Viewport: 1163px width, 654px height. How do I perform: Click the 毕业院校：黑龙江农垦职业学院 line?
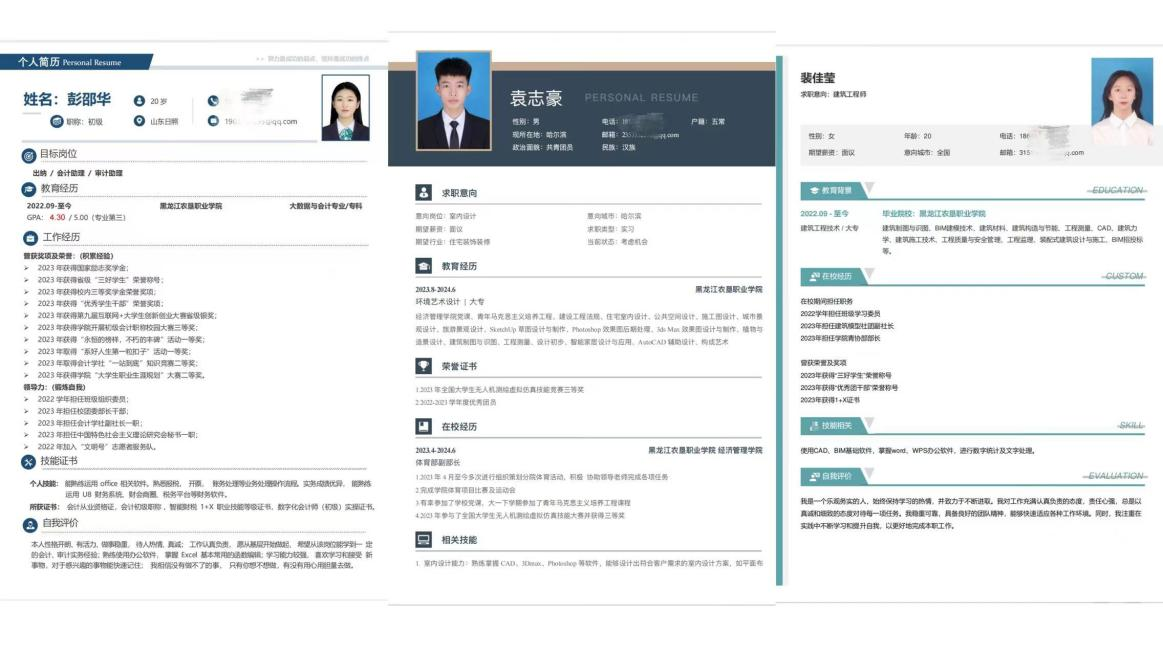[933, 214]
